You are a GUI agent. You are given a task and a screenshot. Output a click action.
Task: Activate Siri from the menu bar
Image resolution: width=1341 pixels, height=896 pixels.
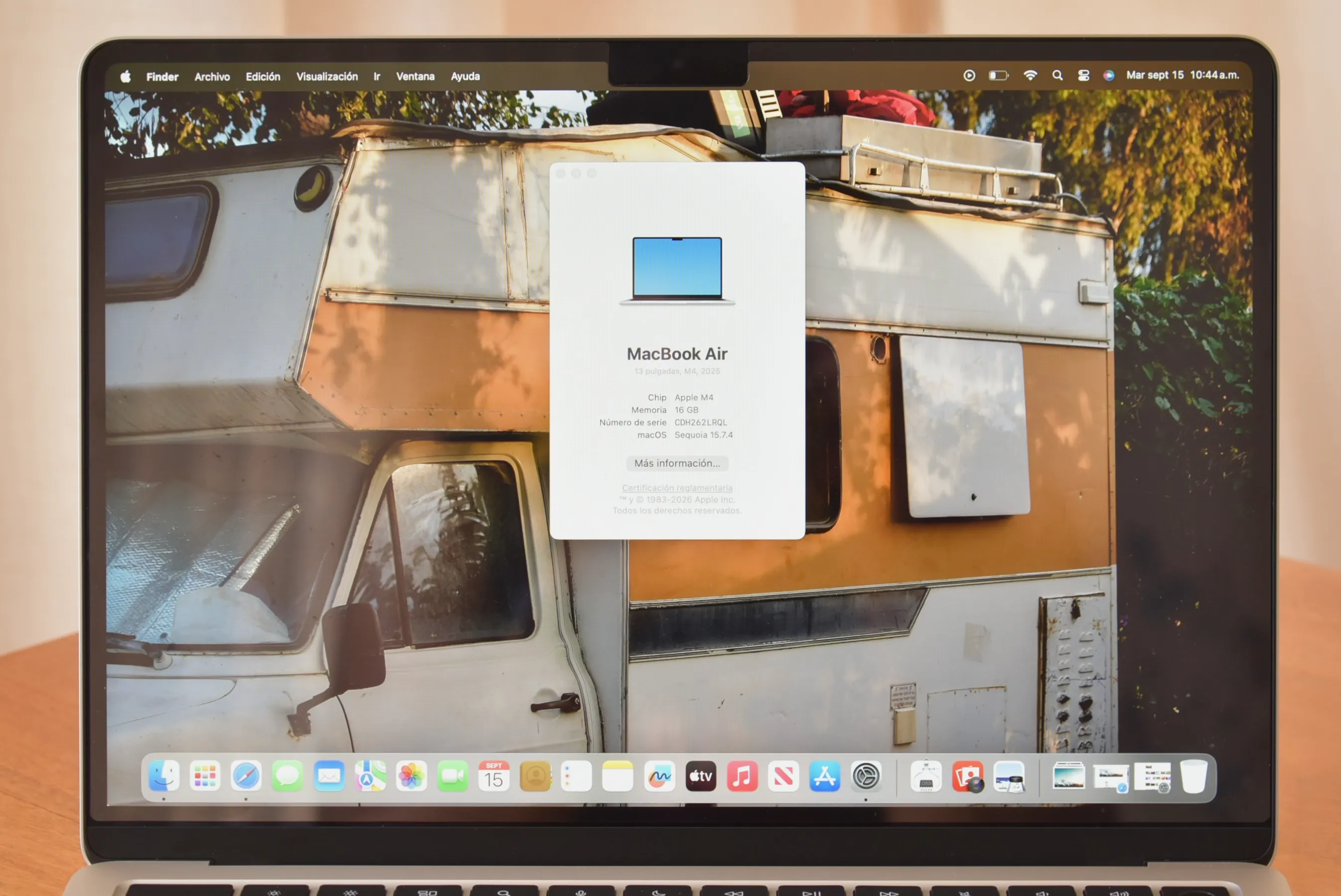(x=1108, y=75)
